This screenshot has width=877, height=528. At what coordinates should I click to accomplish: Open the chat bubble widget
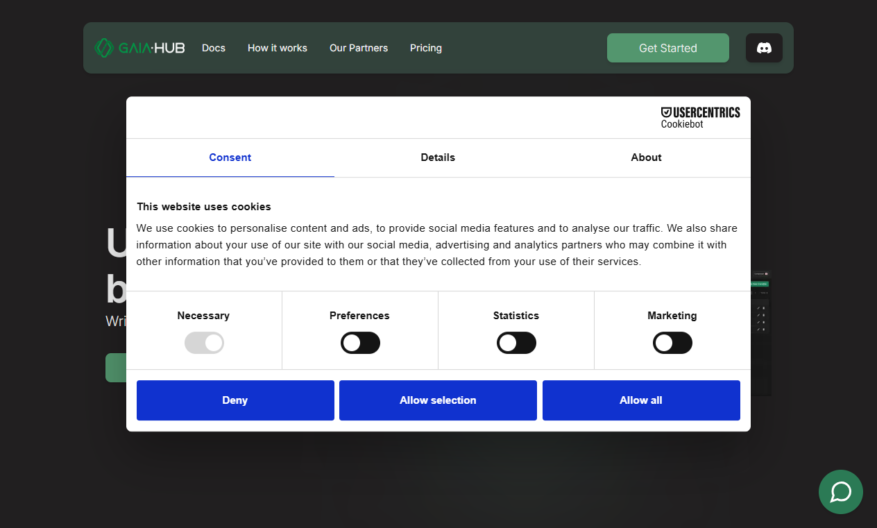click(x=841, y=492)
